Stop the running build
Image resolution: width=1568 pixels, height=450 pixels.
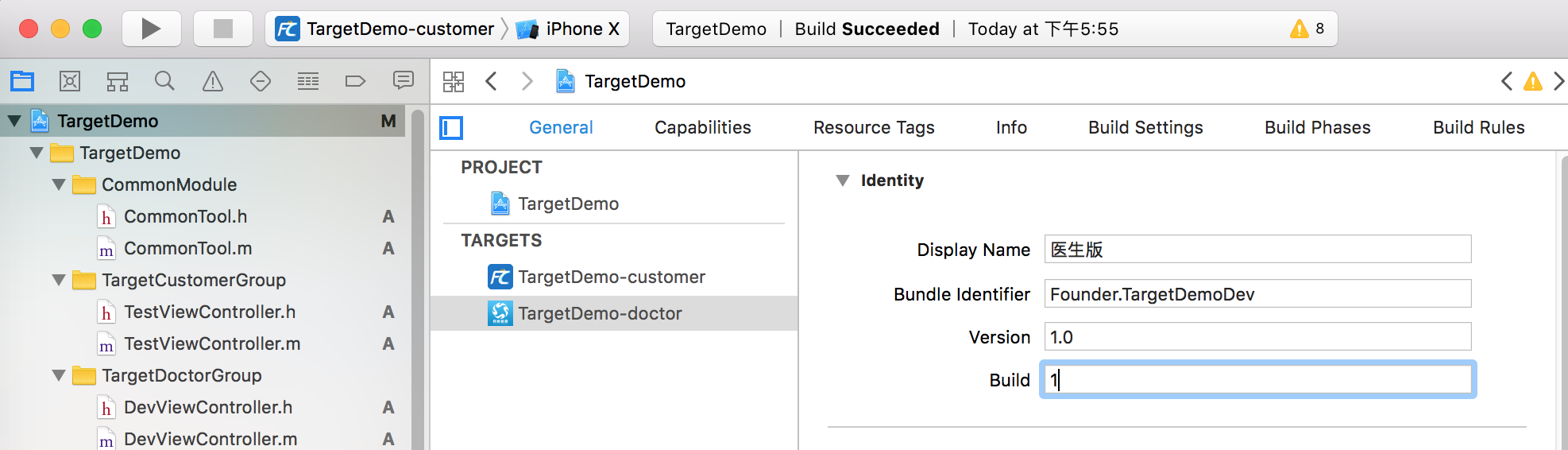(x=223, y=29)
